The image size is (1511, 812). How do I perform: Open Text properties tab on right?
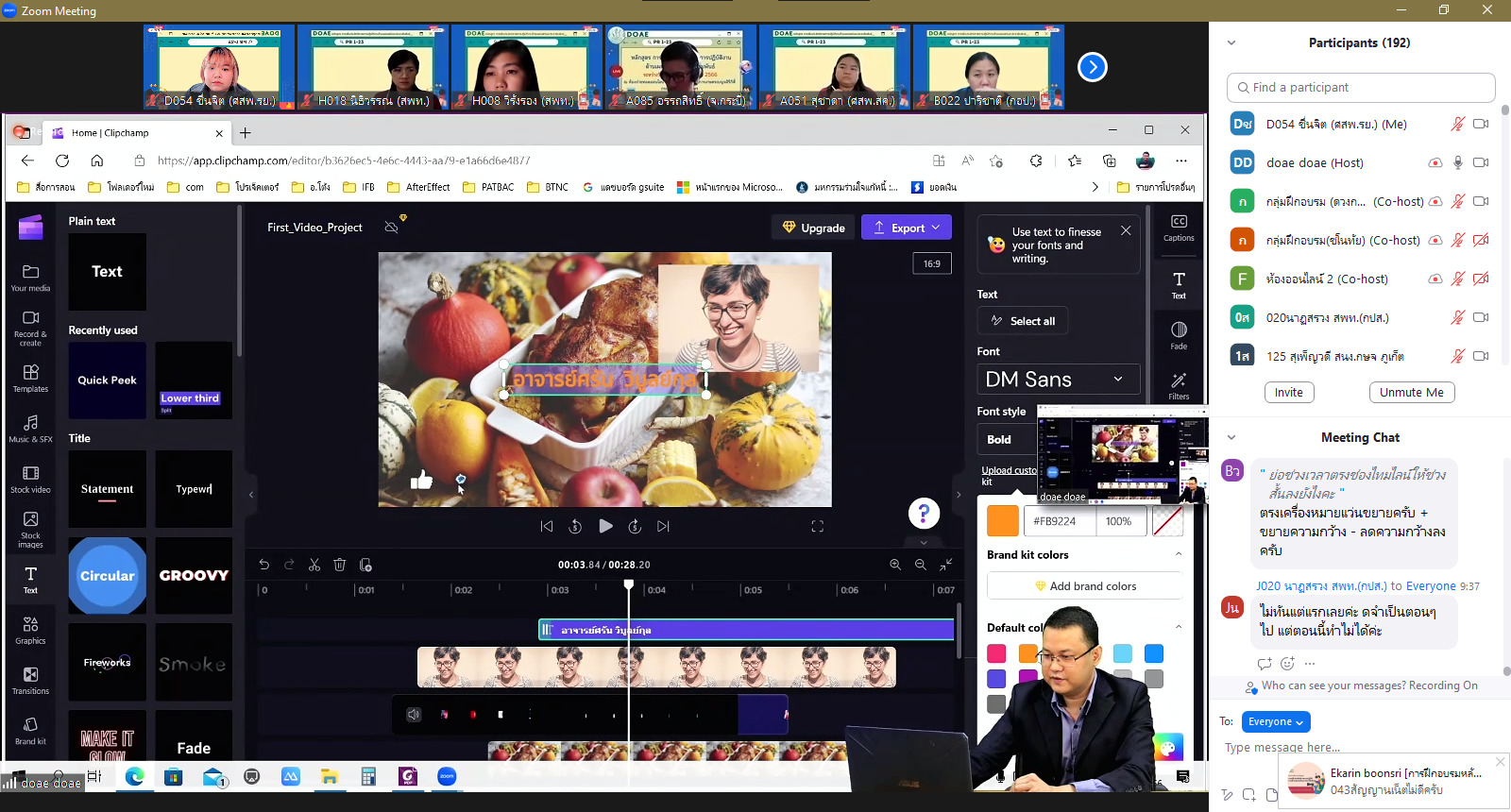point(1179,284)
